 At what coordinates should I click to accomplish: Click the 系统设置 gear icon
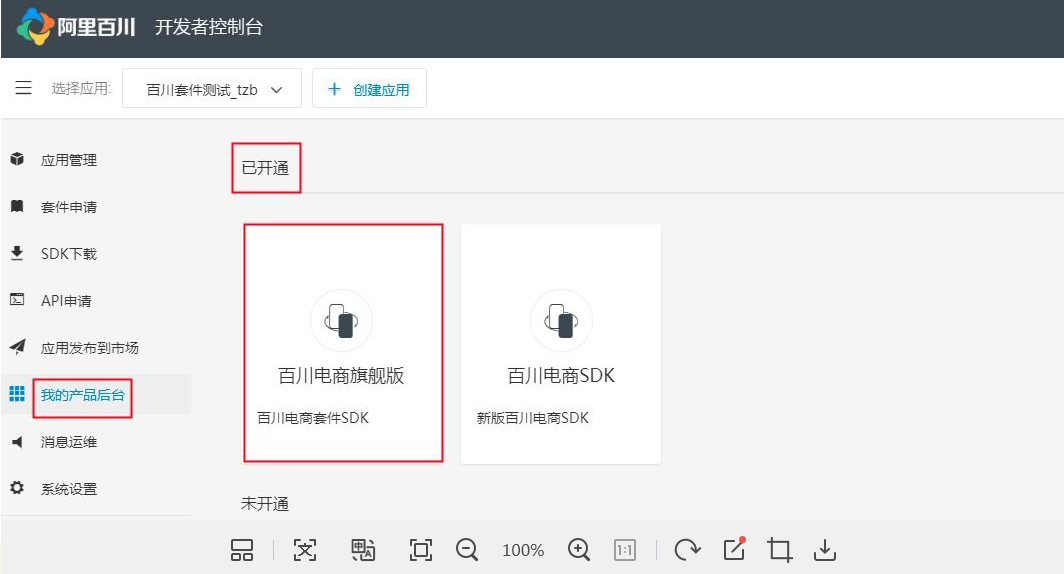point(17,487)
